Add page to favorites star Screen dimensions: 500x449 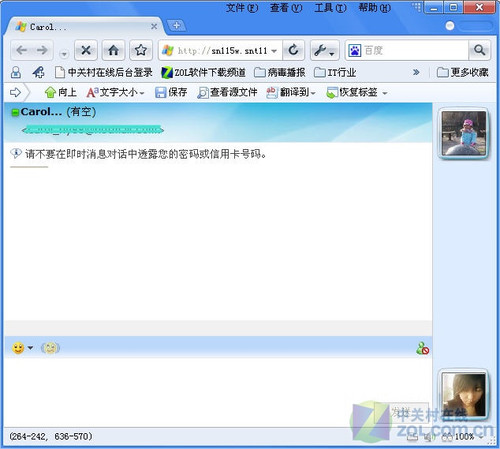[x=141, y=50]
